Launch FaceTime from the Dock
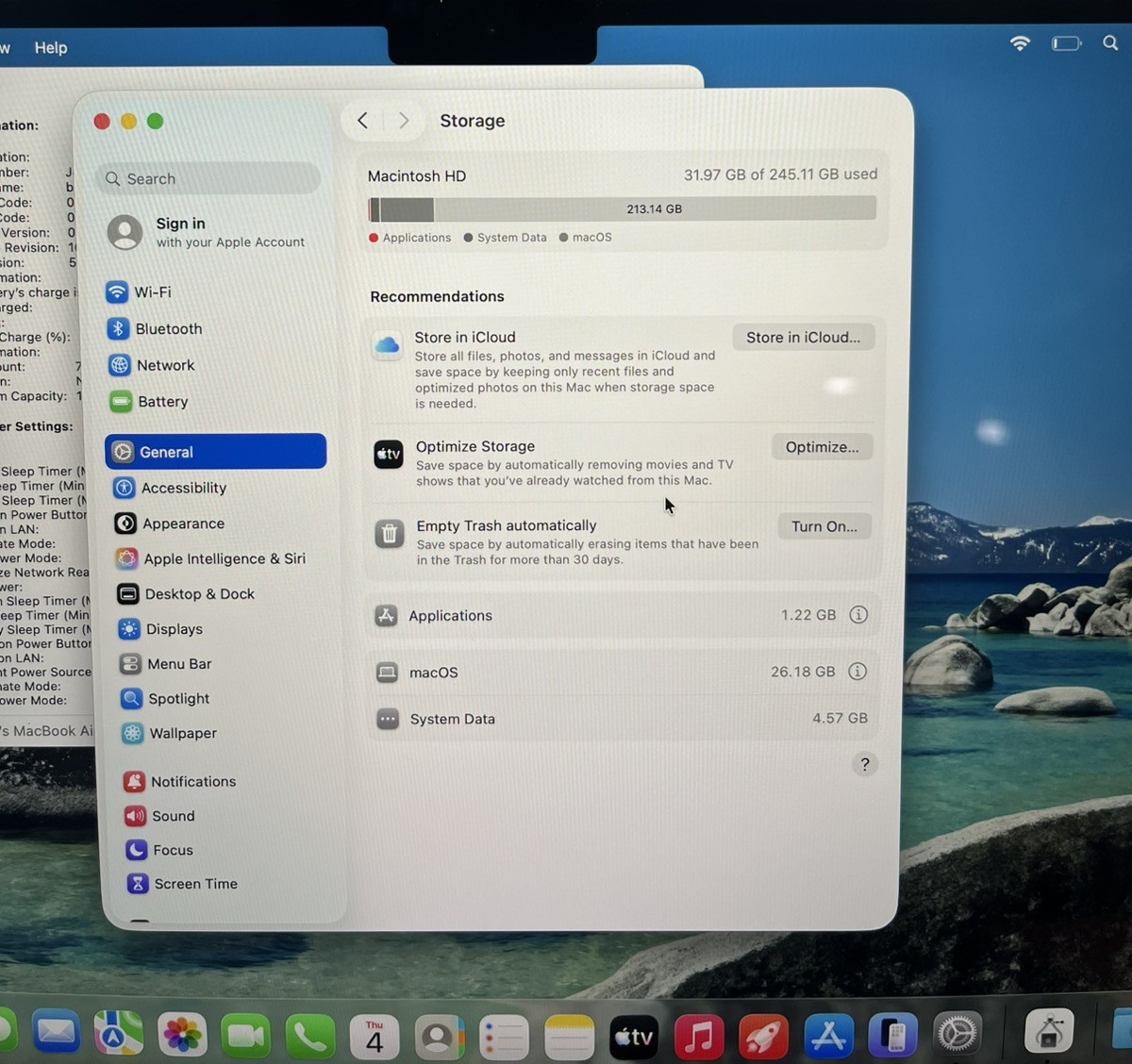The width and height of the screenshot is (1132, 1064). coord(245,1036)
